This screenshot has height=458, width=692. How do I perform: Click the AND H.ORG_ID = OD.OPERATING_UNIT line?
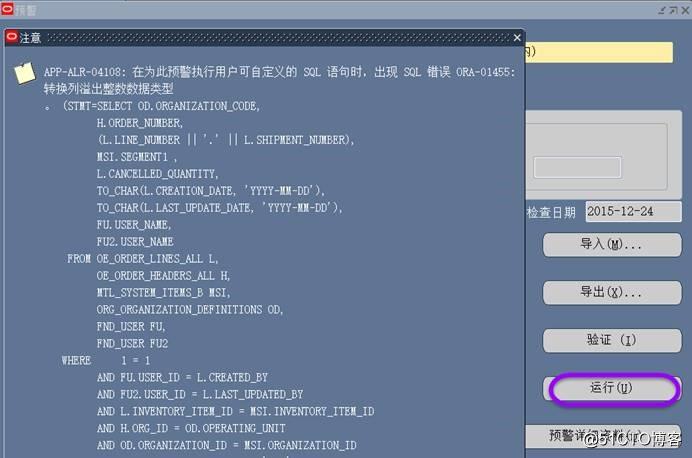coord(191,428)
